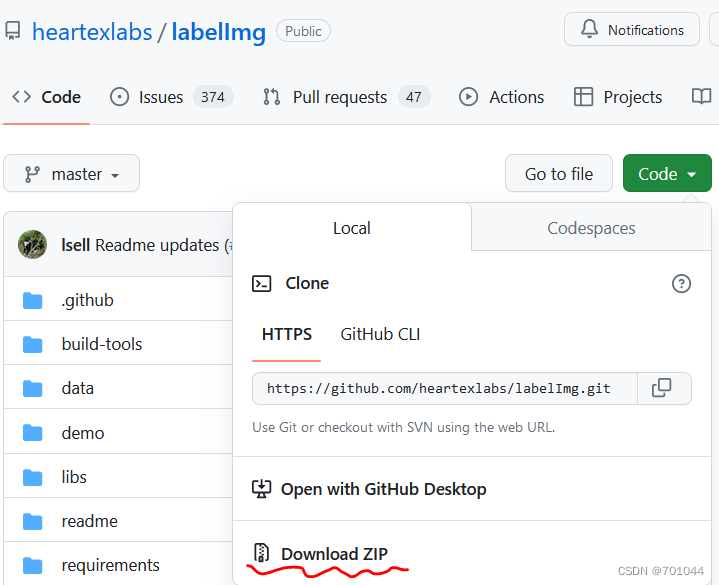Open the lsell author link
The height and width of the screenshot is (585, 719).
(x=76, y=245)
